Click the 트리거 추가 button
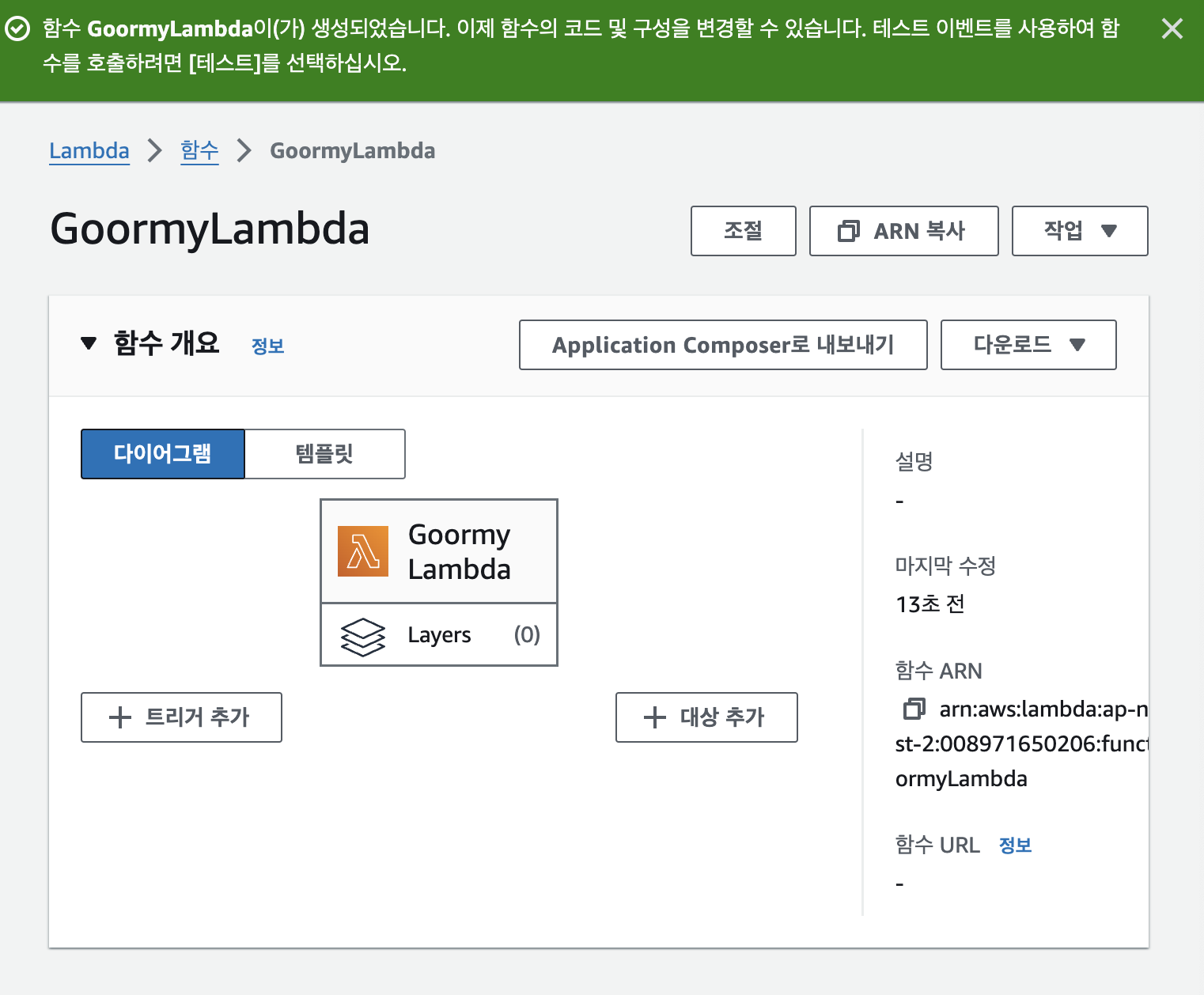 pos(181,717)
